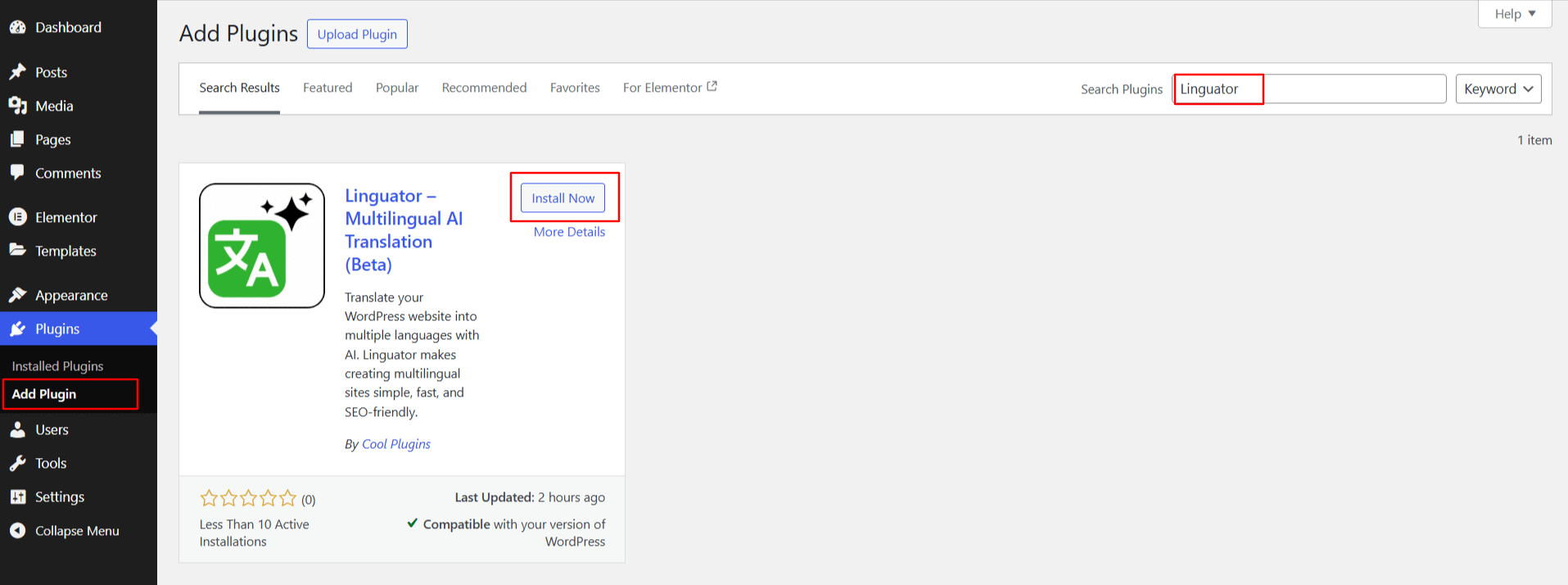Click the Collapse Menu arrow icon

click(x=17, y=531)
